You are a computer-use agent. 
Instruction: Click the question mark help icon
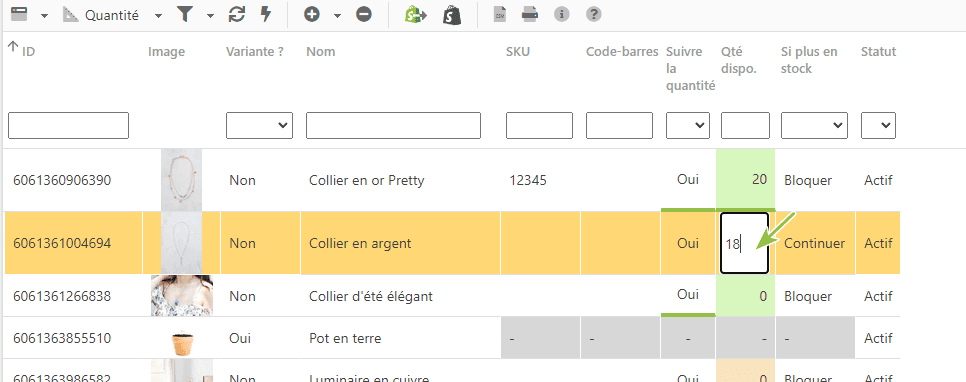pos(594,14)
